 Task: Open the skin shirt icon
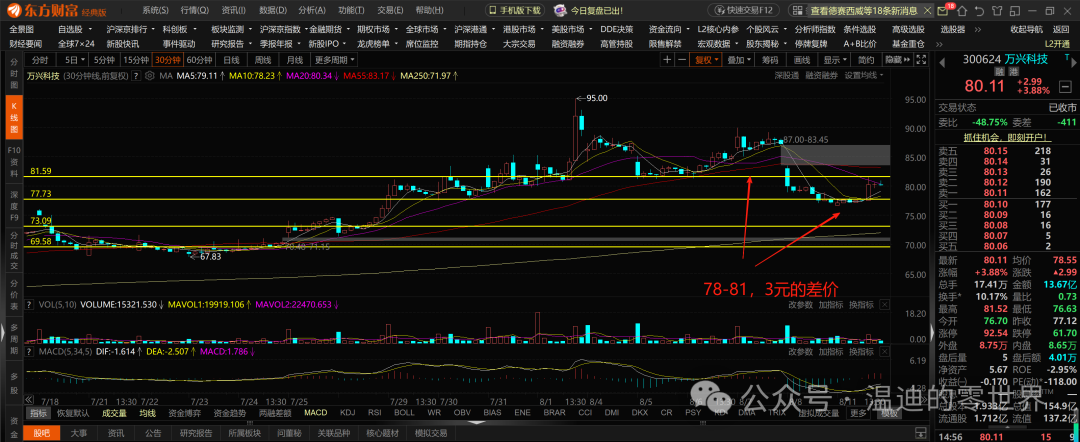point(997,11)
